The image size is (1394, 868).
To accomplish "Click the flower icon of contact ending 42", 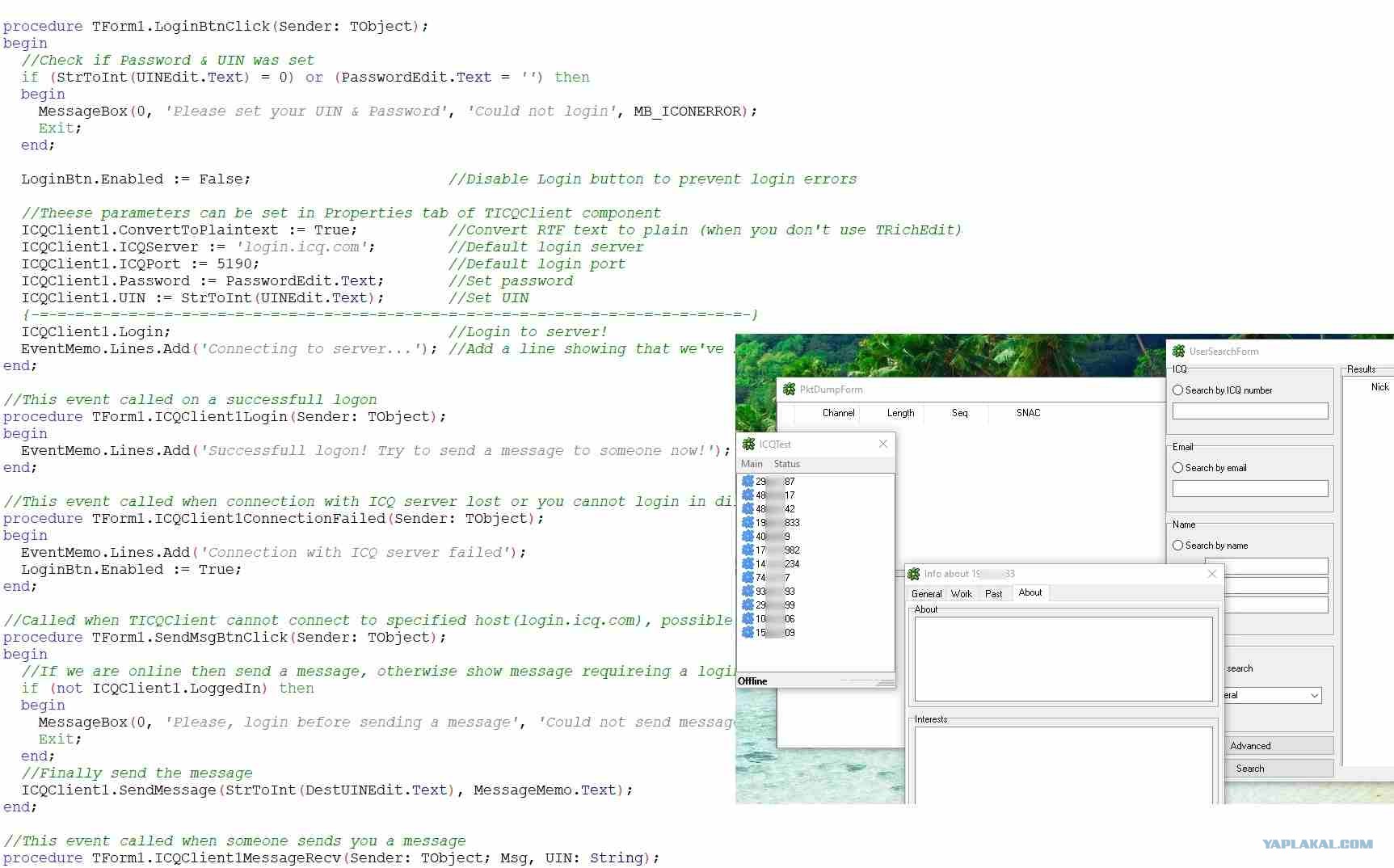I will (748, 508).
